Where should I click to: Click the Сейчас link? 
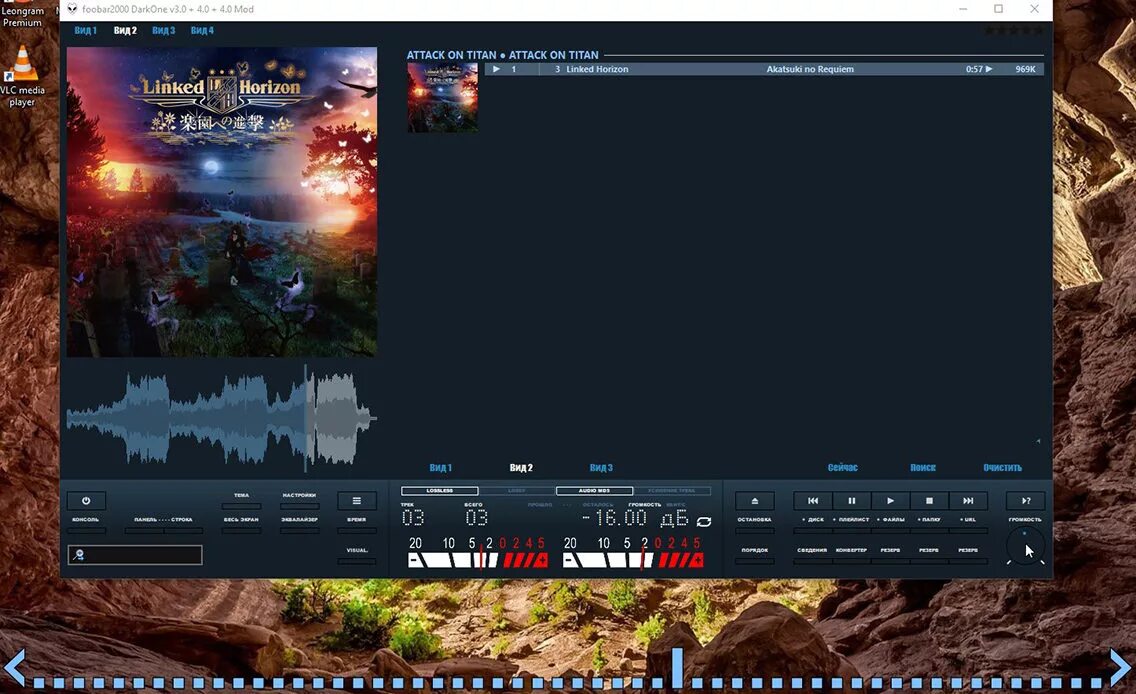click(843, 468)
